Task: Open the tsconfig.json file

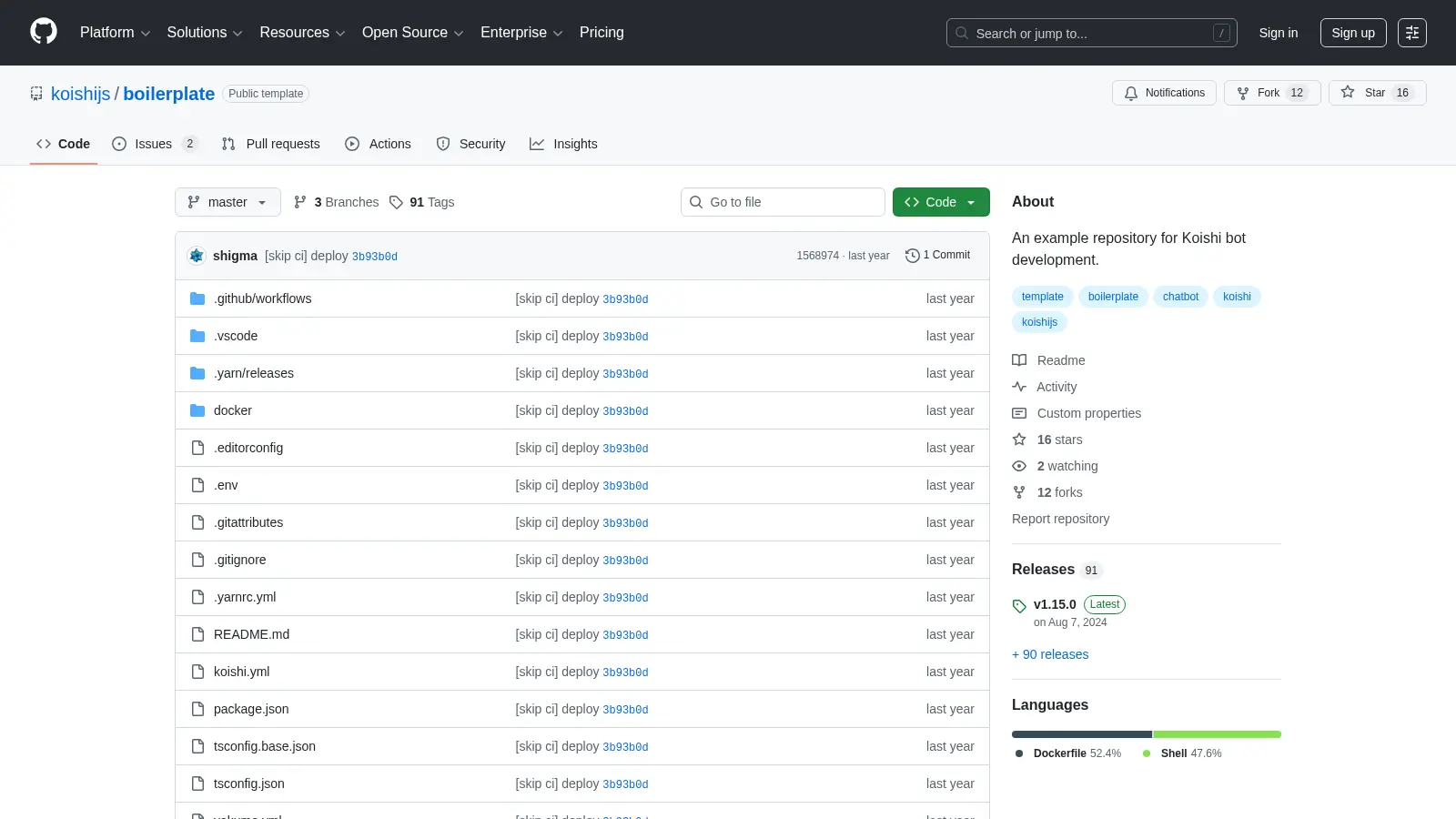Action: point(249,784)
